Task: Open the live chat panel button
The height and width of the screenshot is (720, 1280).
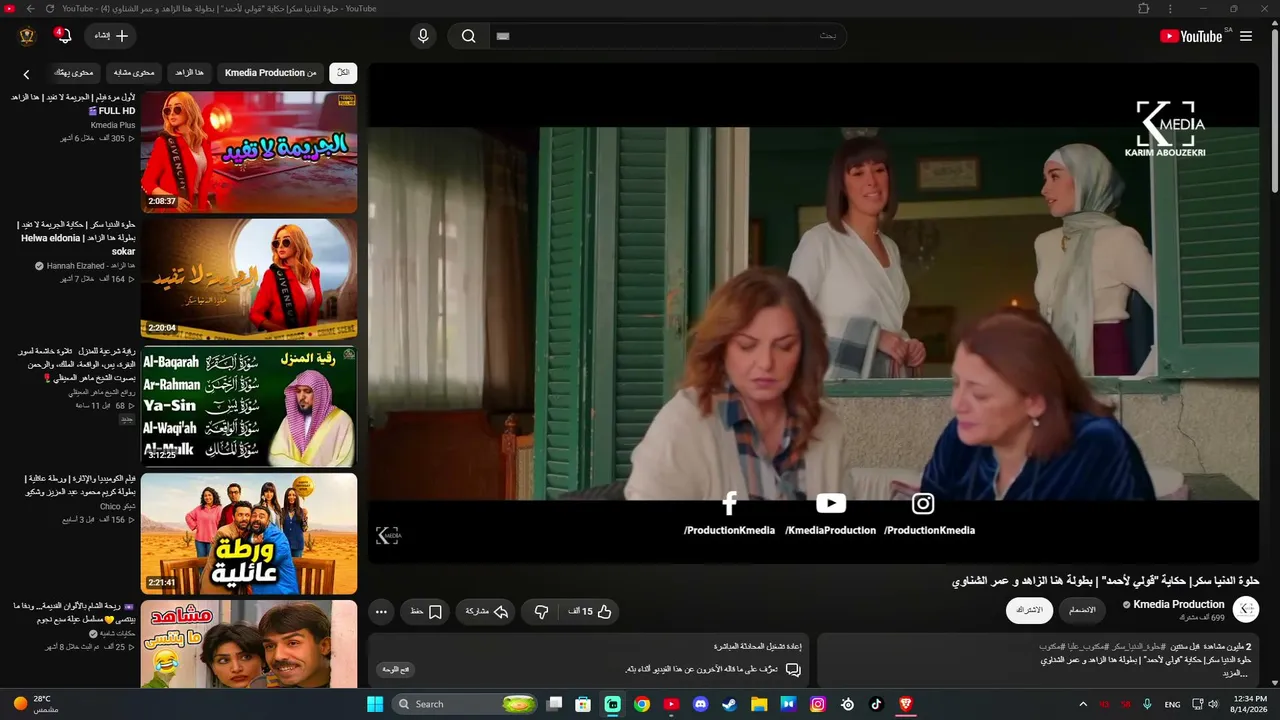Action: pos(397,669)
